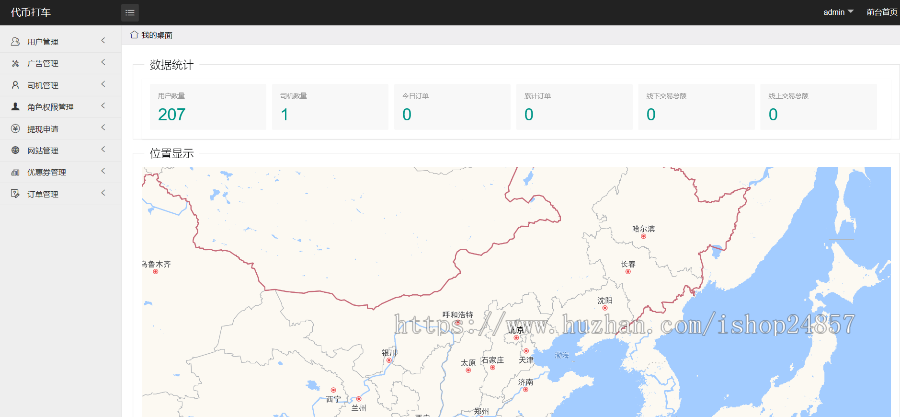Click the 网站管理 globe icon
The height and width of the screenshot is (417, 900).
15,150
